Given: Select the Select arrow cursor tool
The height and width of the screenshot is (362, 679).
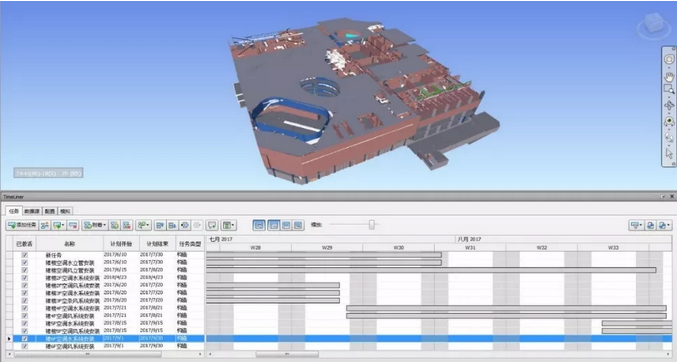Looking at the screenshot, I should pos(669,153).
